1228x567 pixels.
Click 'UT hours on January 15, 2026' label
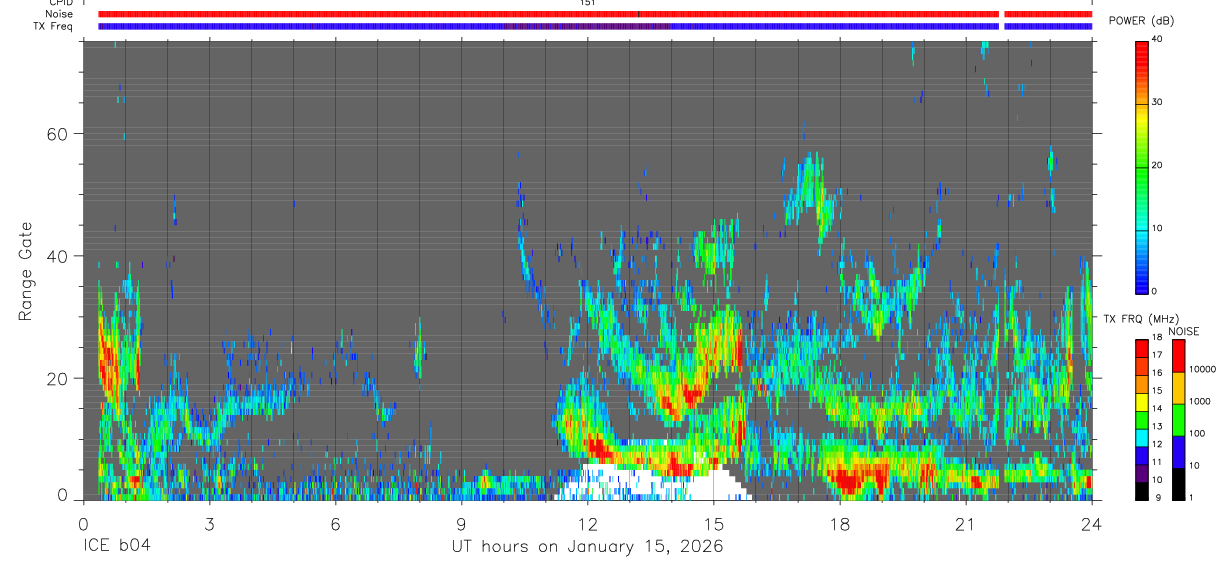(587, 548)
